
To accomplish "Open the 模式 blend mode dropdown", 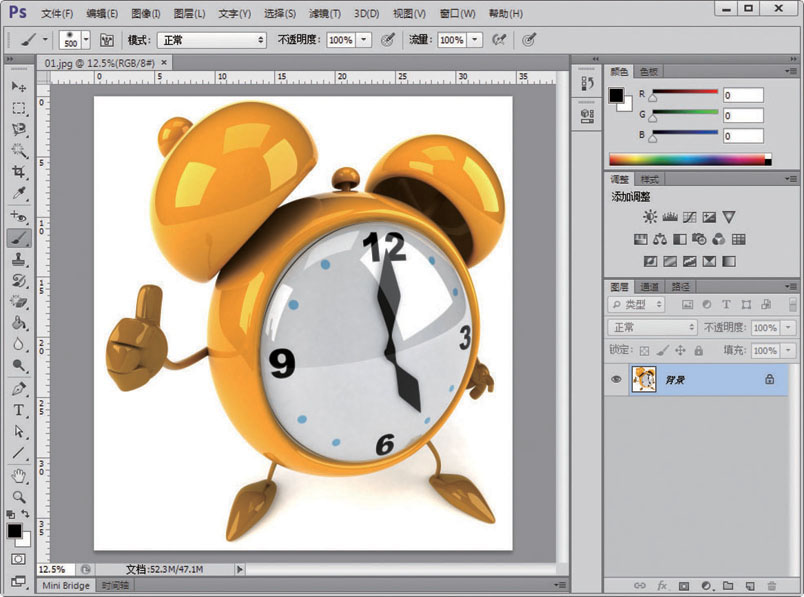I will point(211,40).
